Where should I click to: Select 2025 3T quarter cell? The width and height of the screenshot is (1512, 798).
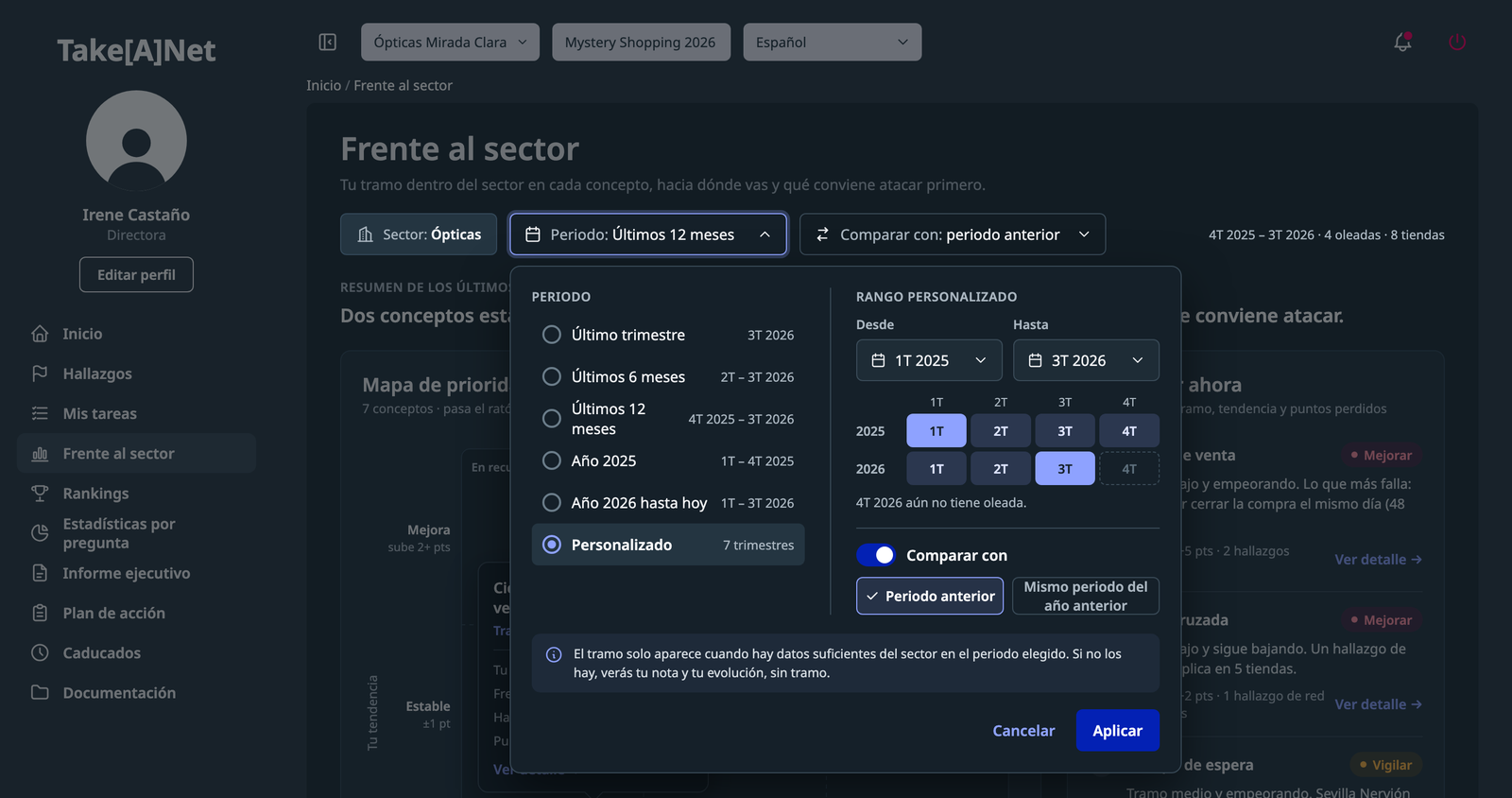(1065, 430)
